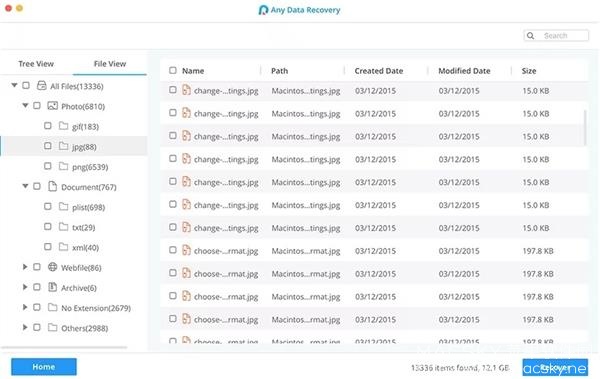Image resolution: width=600 pixels, height=379 pixels.
Task: Check the Document(767) checkbox
Action: coord(37,186)
